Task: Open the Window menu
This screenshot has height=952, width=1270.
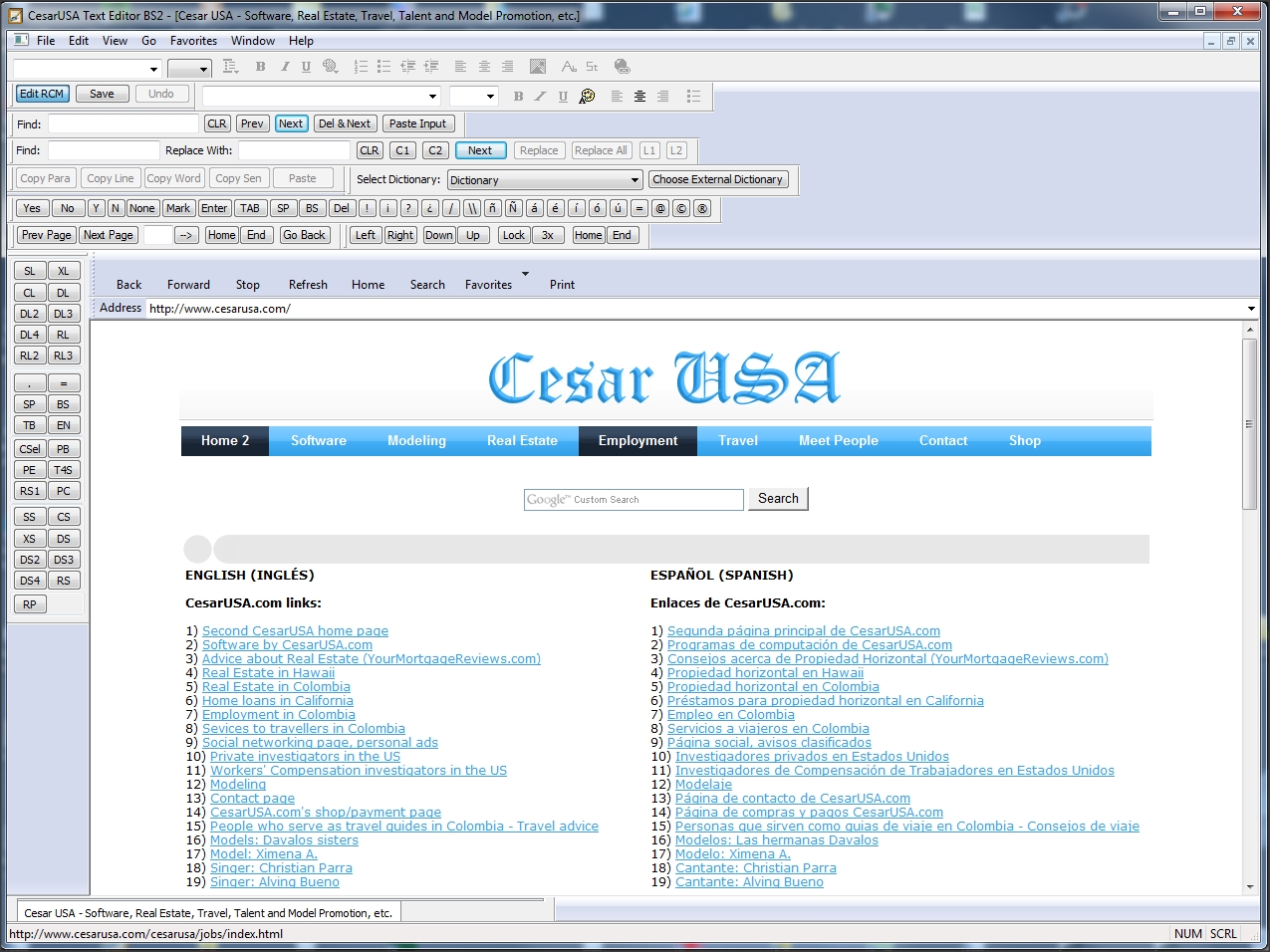Action: pyautogui.click(x=253, y=41)
